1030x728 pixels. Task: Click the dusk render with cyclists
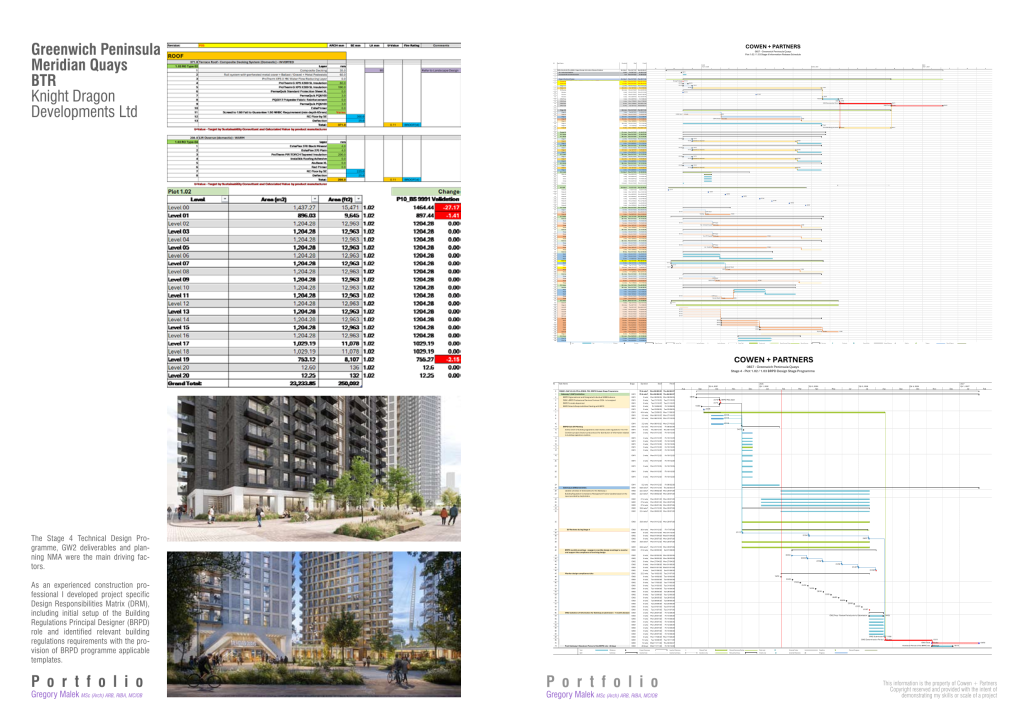click(314, 624)
